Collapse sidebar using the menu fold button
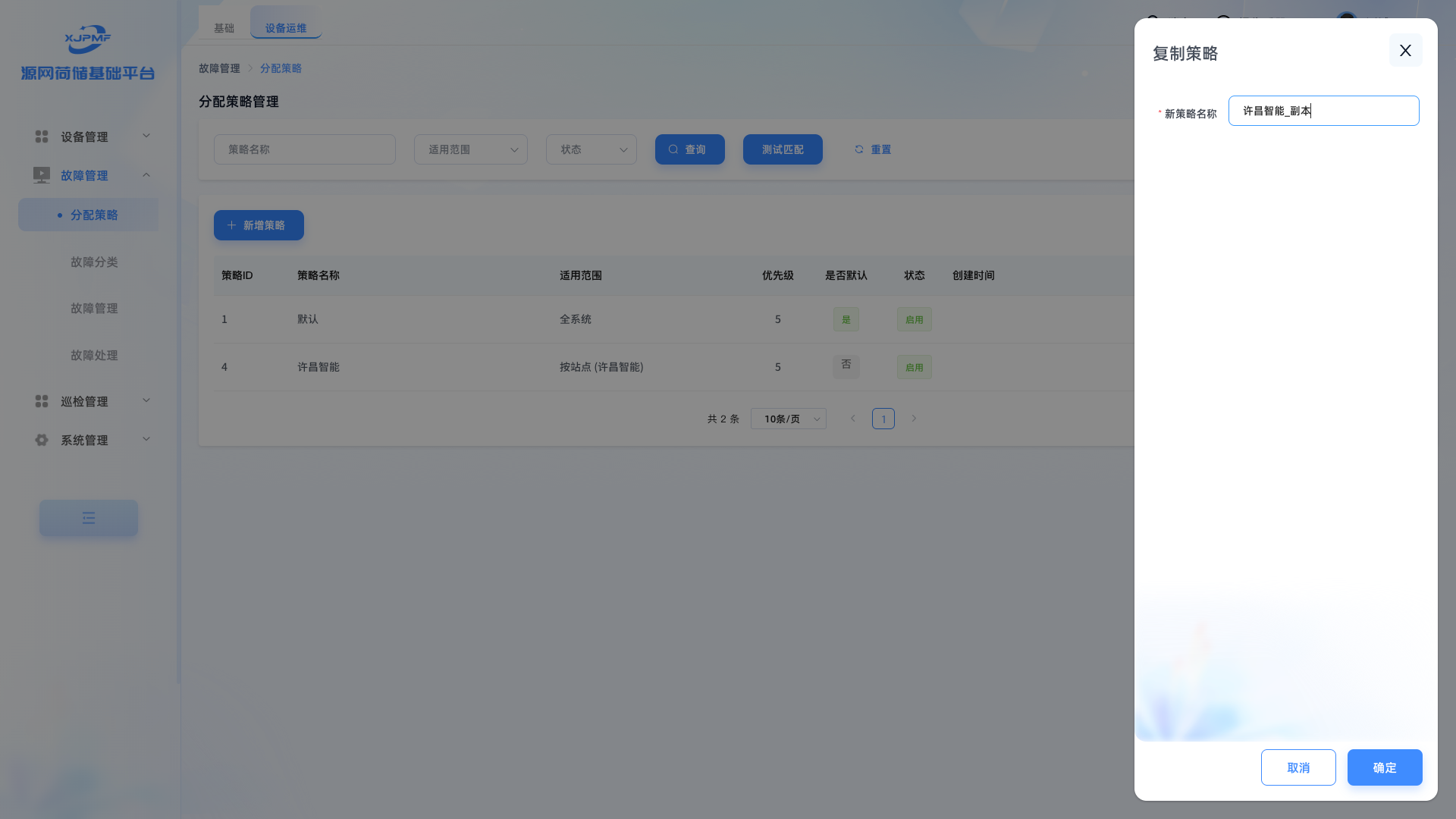Image resolution: width=1456 pixels, height=819 pixels. (x=89, y=518)
